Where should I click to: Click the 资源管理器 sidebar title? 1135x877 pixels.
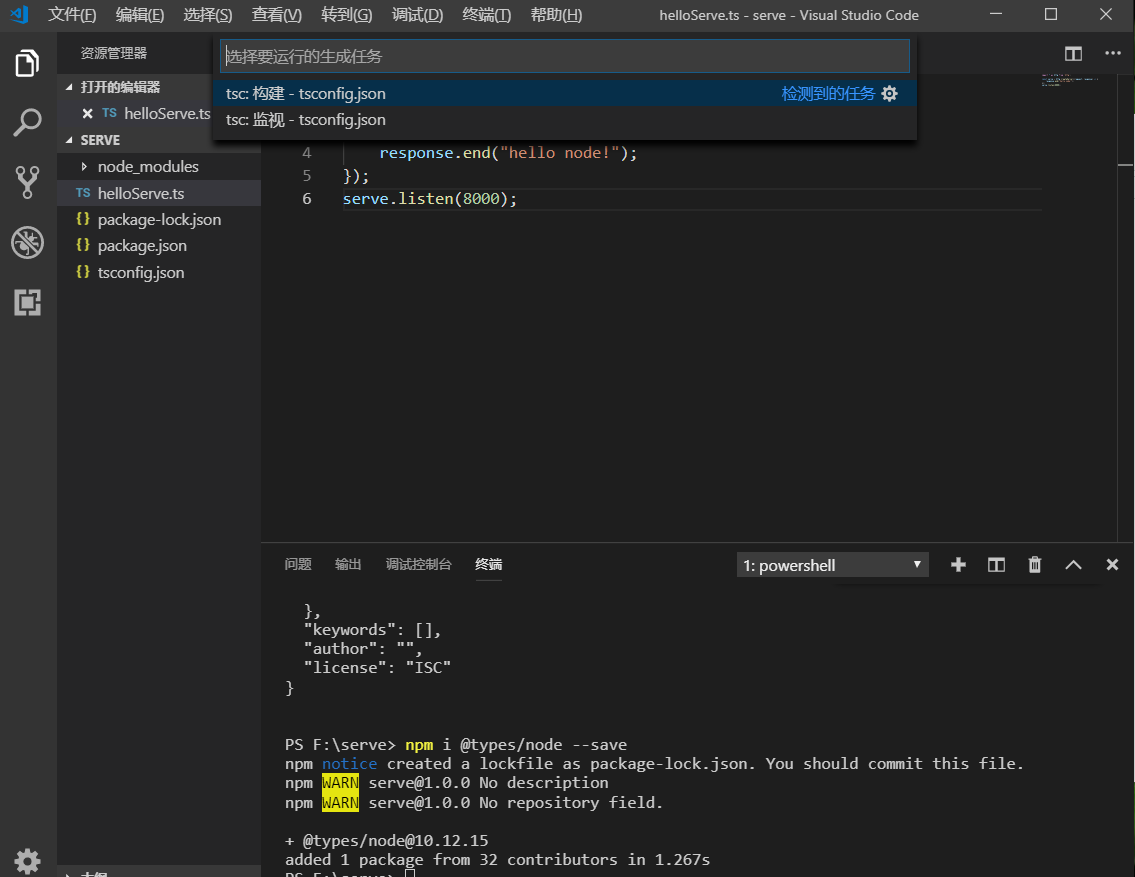pyautogui.click(x=114, y=53)
